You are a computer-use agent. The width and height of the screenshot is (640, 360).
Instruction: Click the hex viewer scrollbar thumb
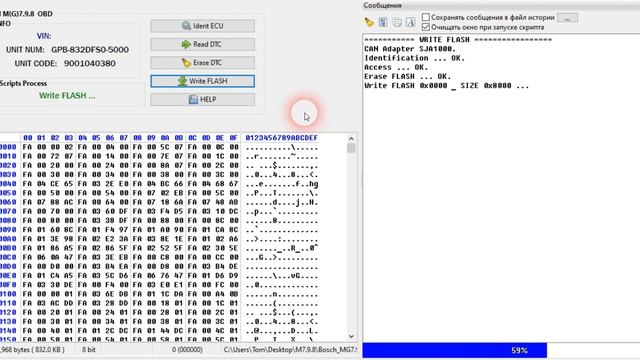[351, 148]
